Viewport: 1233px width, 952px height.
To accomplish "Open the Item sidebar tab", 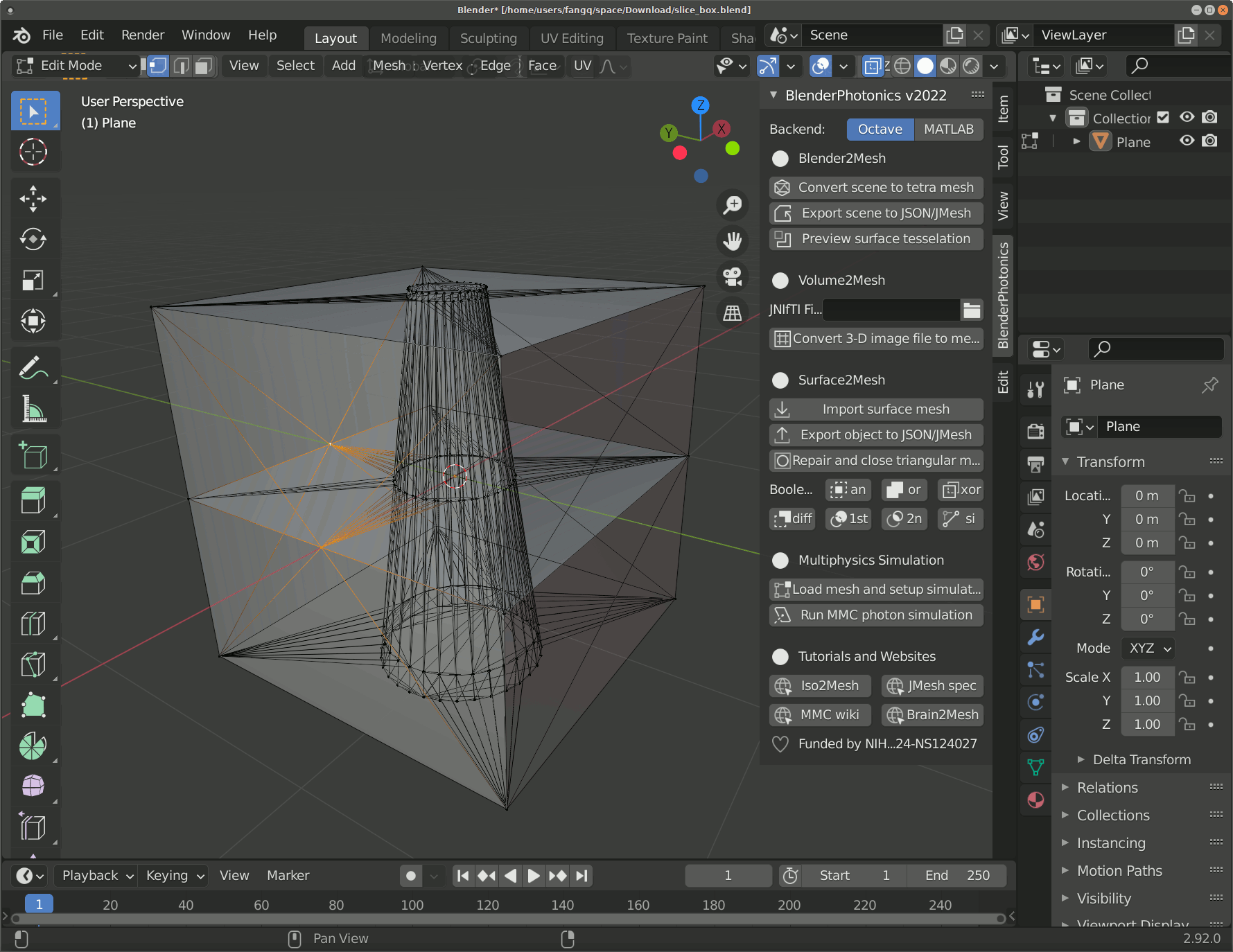I will (x=1003, y=109).
